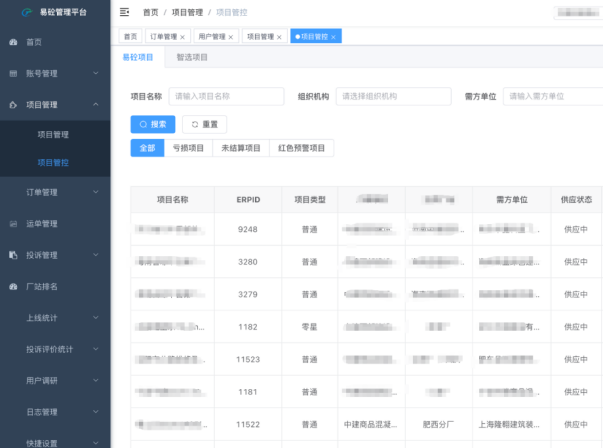The width and height of the screenshot is (603, 448).
Task: Close the 订单管理 tab
Action: pyautogui.click(x=182, y=37)
